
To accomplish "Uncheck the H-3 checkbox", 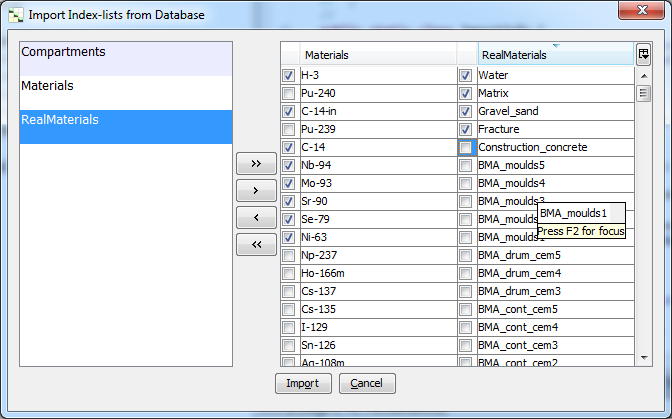I will (288, 76).
